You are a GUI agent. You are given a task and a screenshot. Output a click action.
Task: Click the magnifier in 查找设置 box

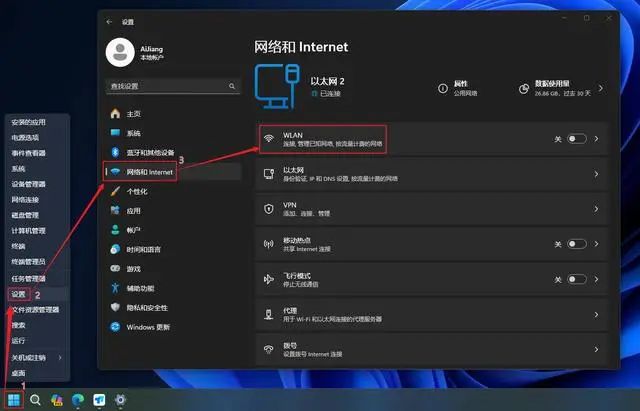coord(232,86)
